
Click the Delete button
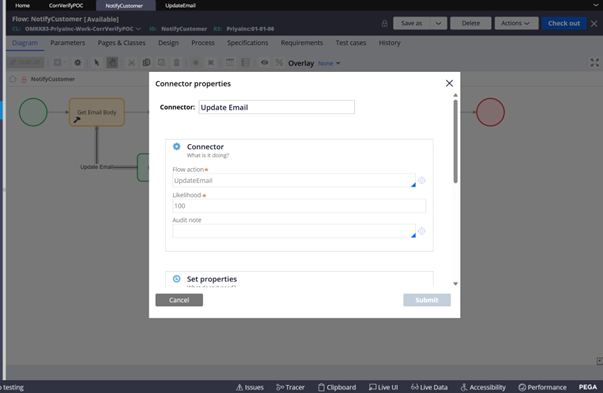[471, 23]
